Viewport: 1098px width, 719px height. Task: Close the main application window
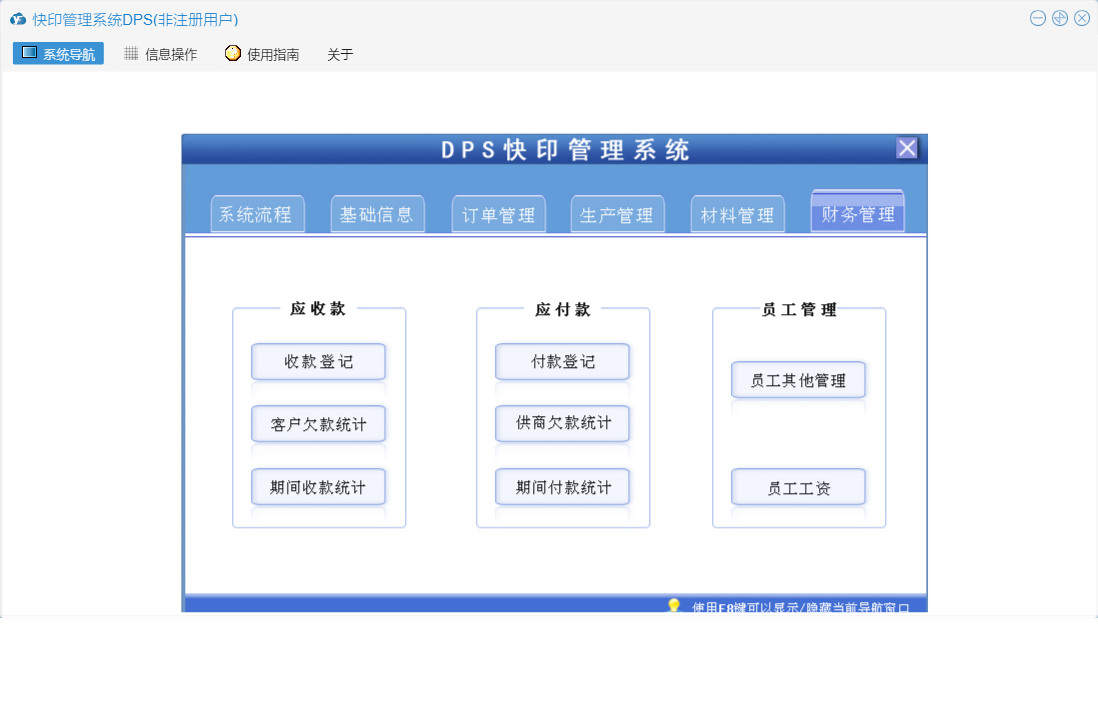1082,18
